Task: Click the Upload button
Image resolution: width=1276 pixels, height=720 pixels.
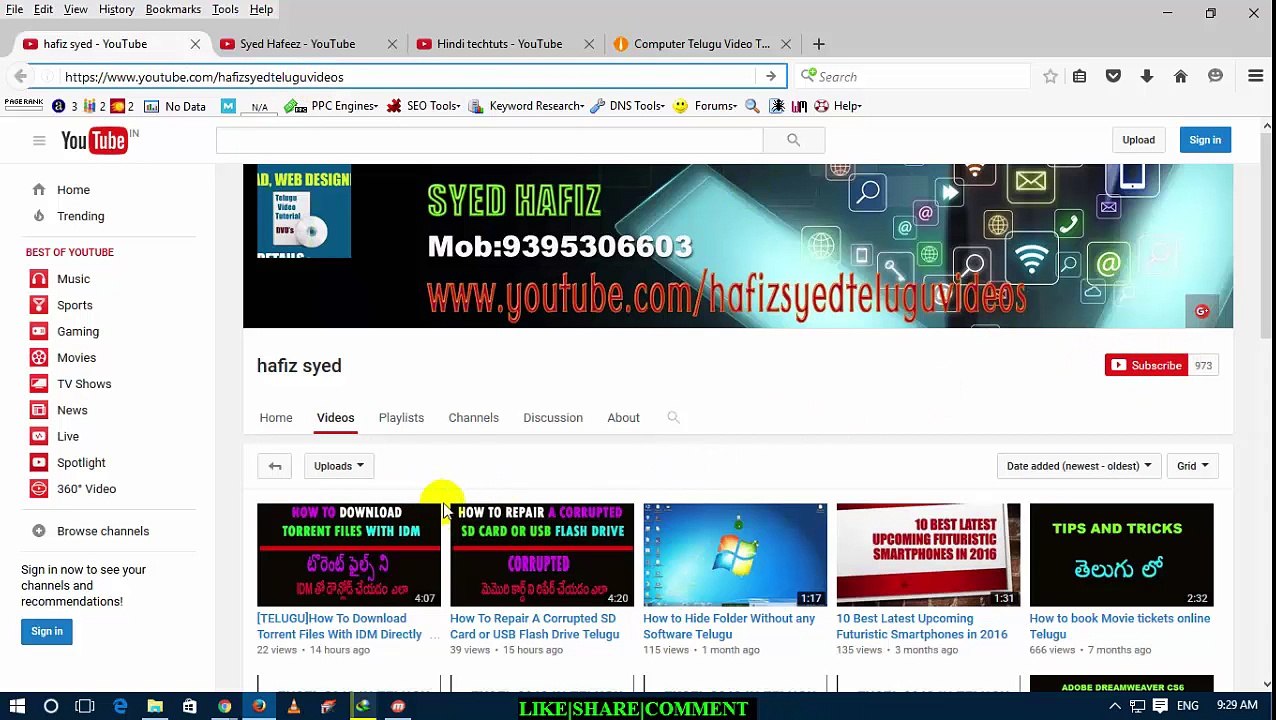Action: (1138, 140)
